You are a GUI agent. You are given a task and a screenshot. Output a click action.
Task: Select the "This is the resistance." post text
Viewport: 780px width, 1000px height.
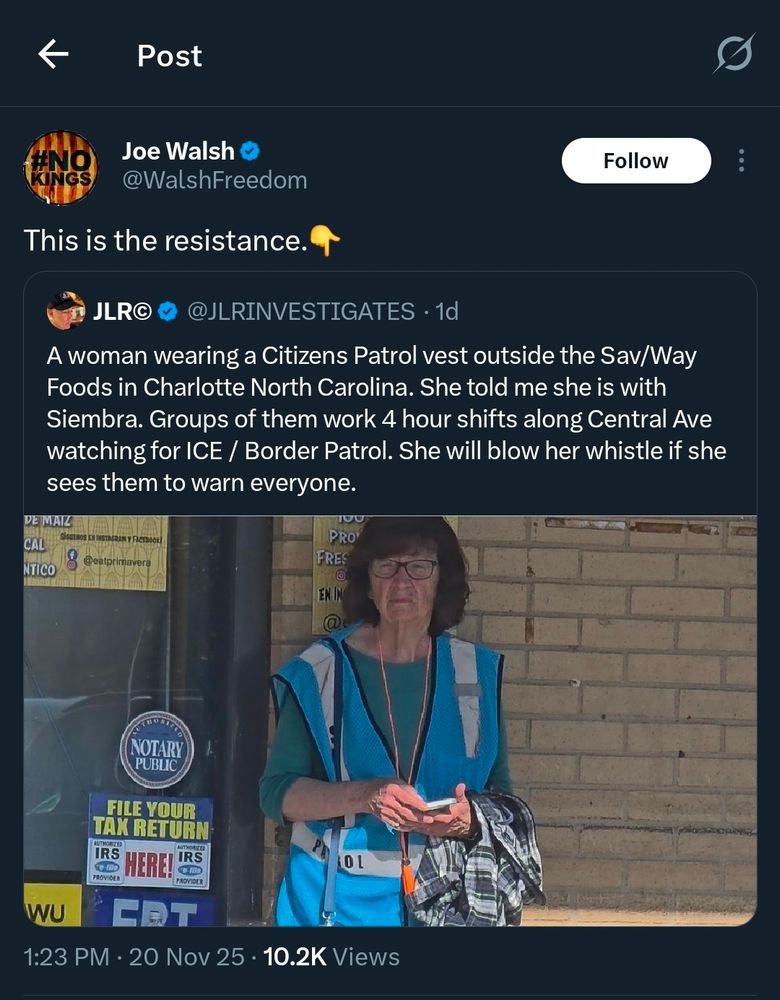coord(166,240)
